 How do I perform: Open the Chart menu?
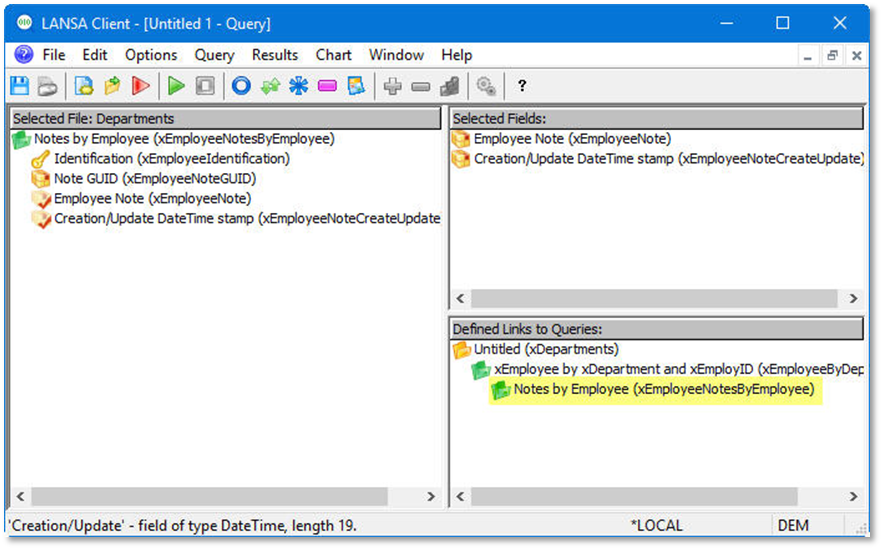tap(334, 55)
